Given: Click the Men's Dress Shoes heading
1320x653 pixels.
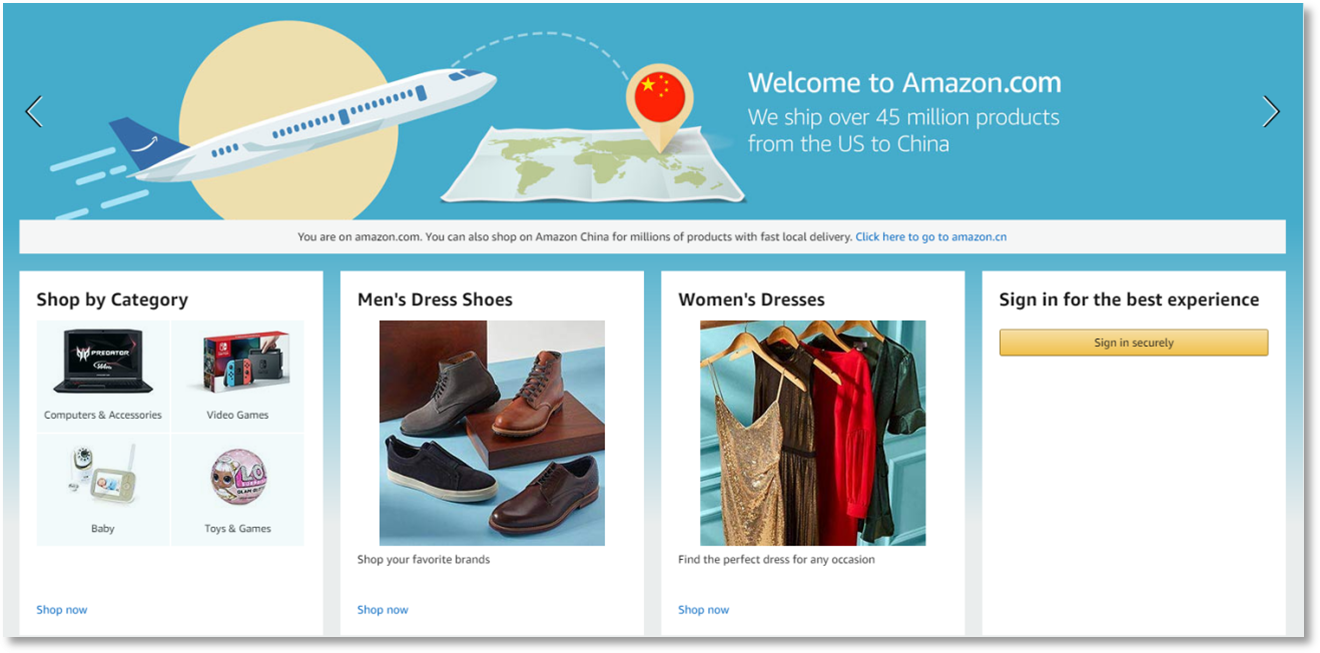Looking at the screenshot, I should (x=435, y=300).
